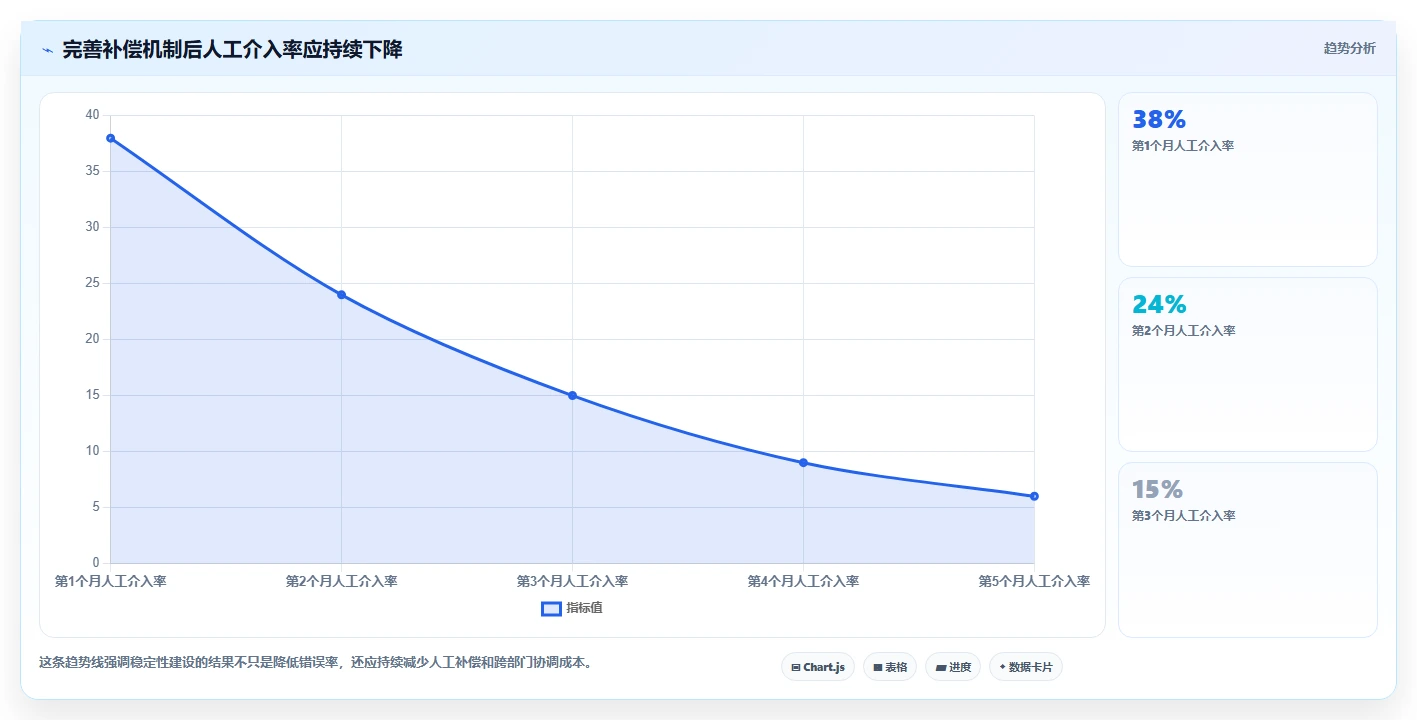
Task: Click the x-axis label 第3个月人工介入率
Action: (x=572, y=581)
